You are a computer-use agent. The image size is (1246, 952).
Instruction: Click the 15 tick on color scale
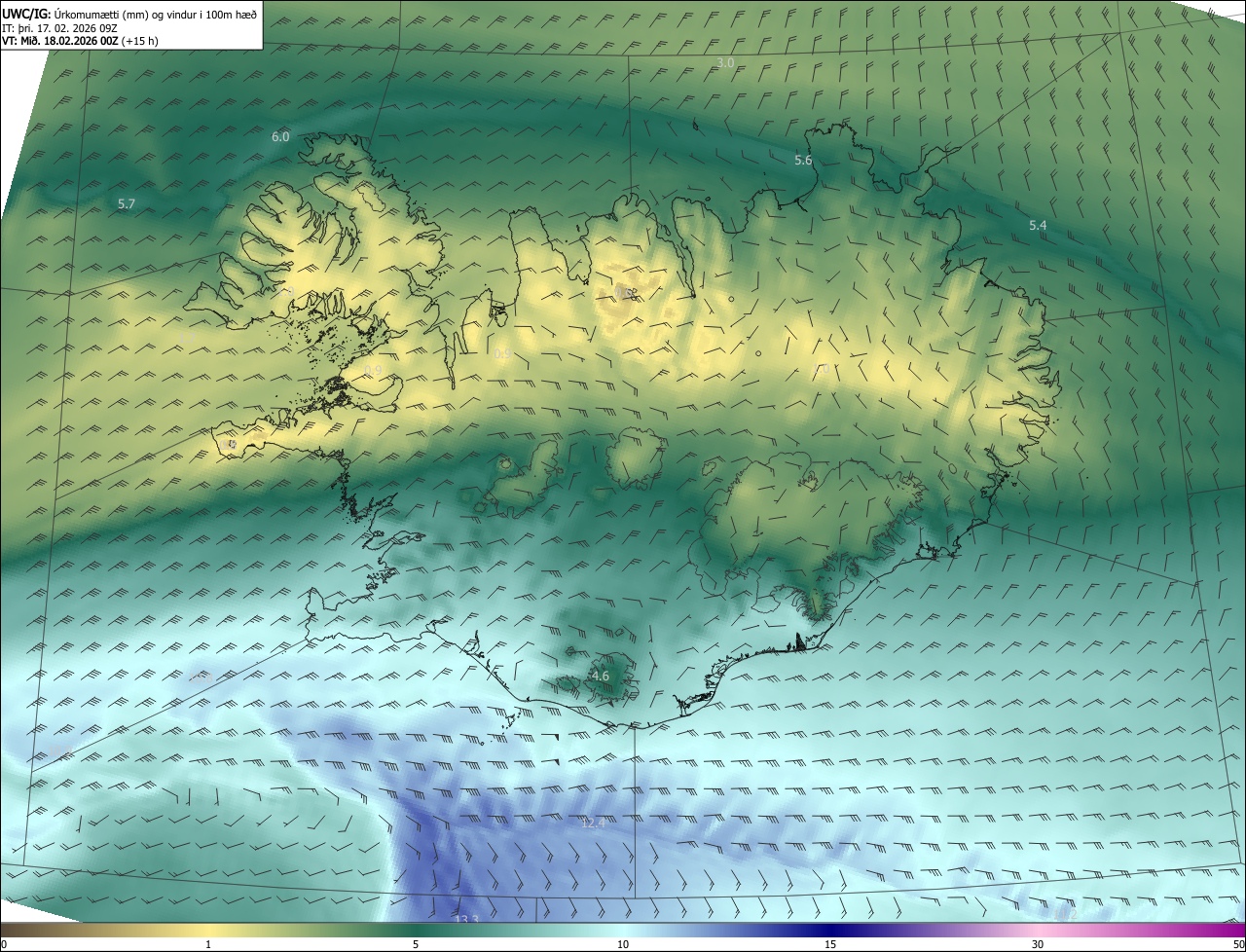(x=830, y=945)
